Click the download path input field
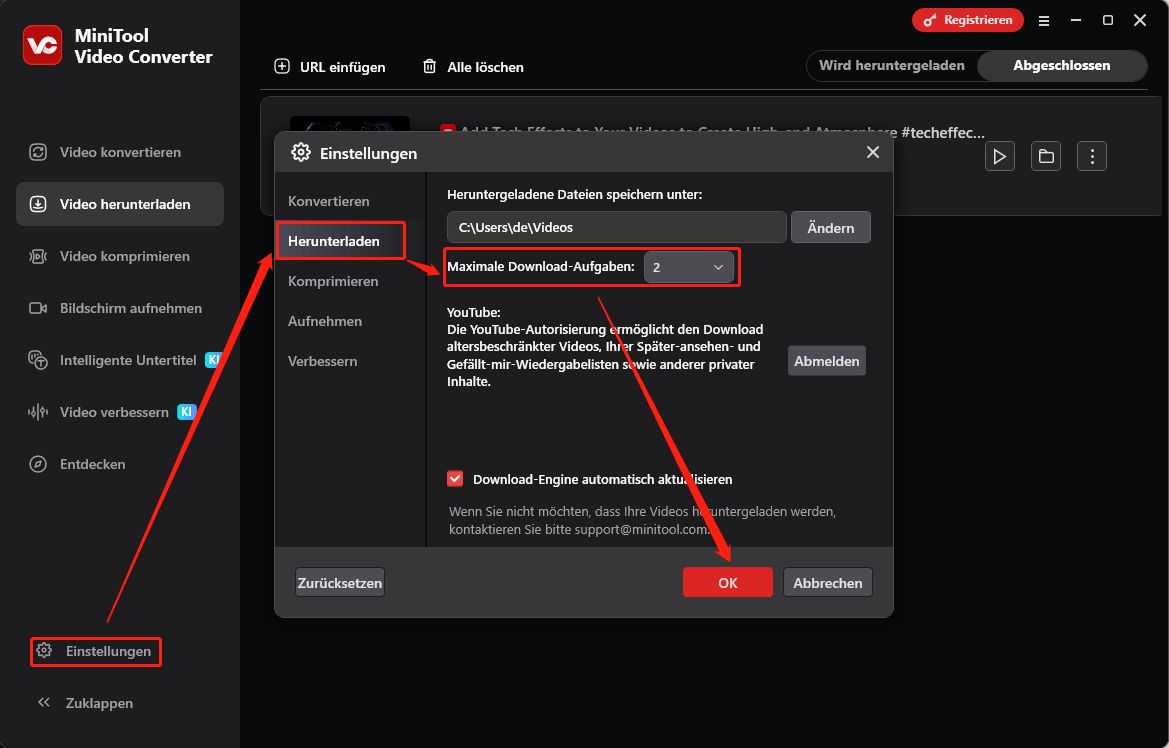The image size is (1169, 748). coord(617,227)
